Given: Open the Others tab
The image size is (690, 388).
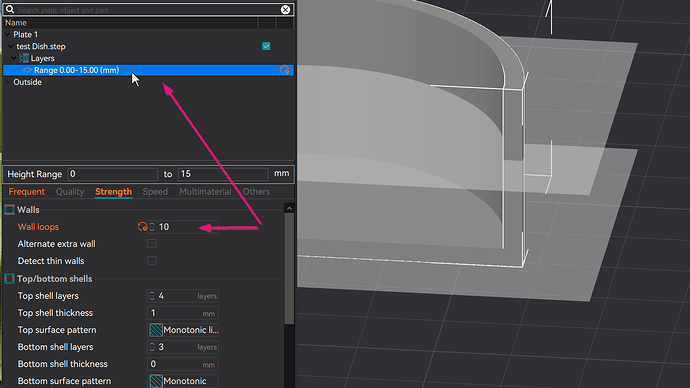Looking at the screenshot, I should 256,192.
